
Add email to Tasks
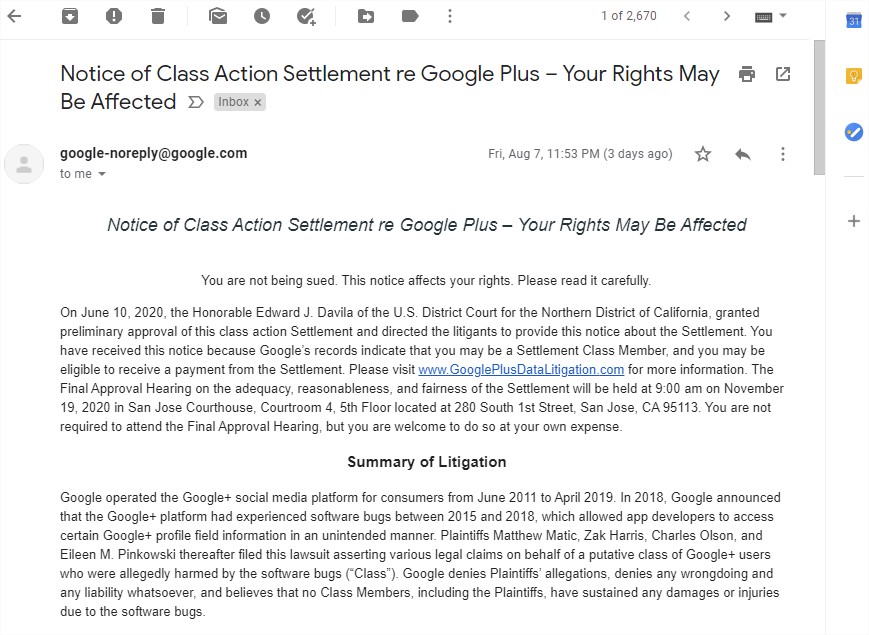(306, 16)
